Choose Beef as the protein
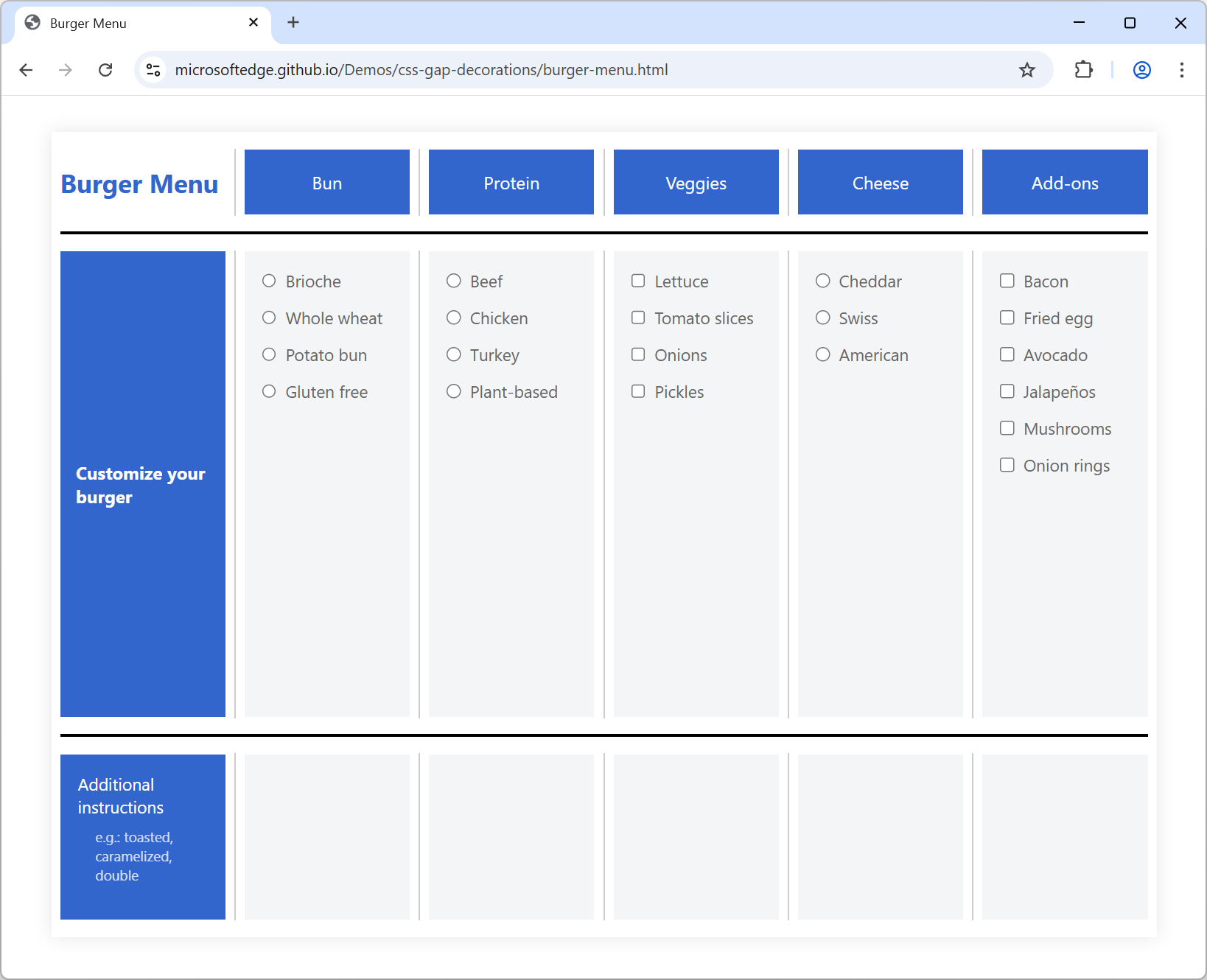 pyautogui.click(x=454, y=281)
